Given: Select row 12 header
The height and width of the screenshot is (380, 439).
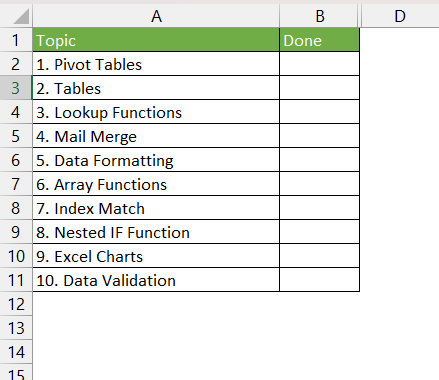Looking at the screenshot, I should point(16,304).
